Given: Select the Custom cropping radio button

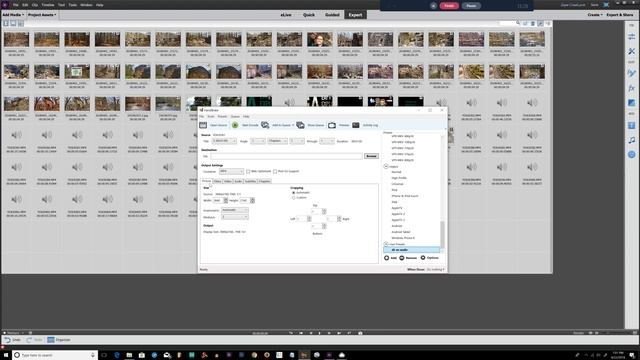Looking at the screenshot, I should [293, 198].
